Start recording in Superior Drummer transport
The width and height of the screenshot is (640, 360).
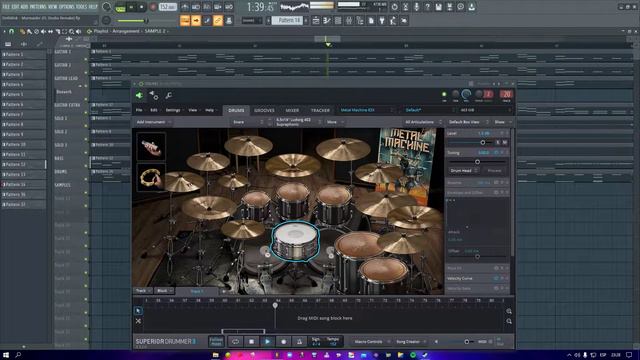tap(283, 342)
